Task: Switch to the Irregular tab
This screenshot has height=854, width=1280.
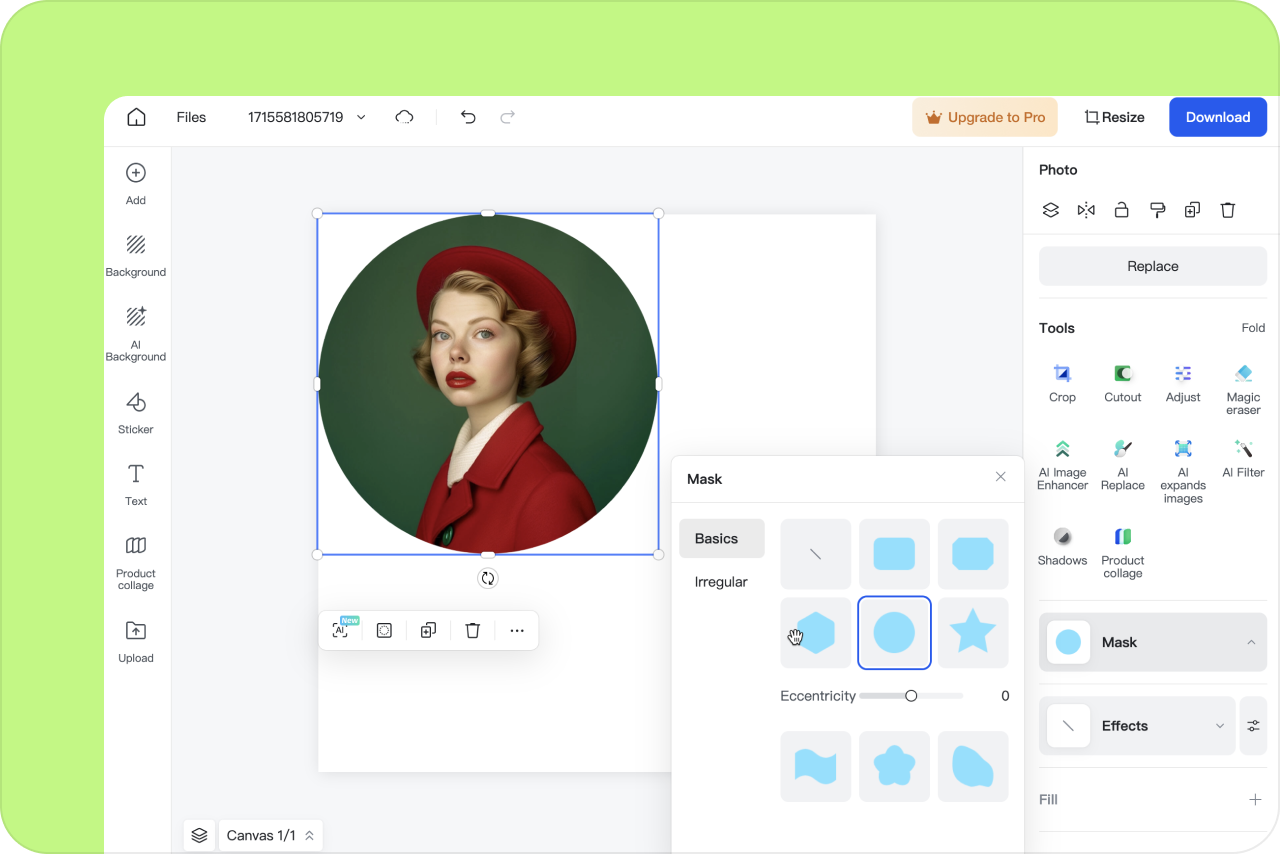Action: (x=722, y=582)
